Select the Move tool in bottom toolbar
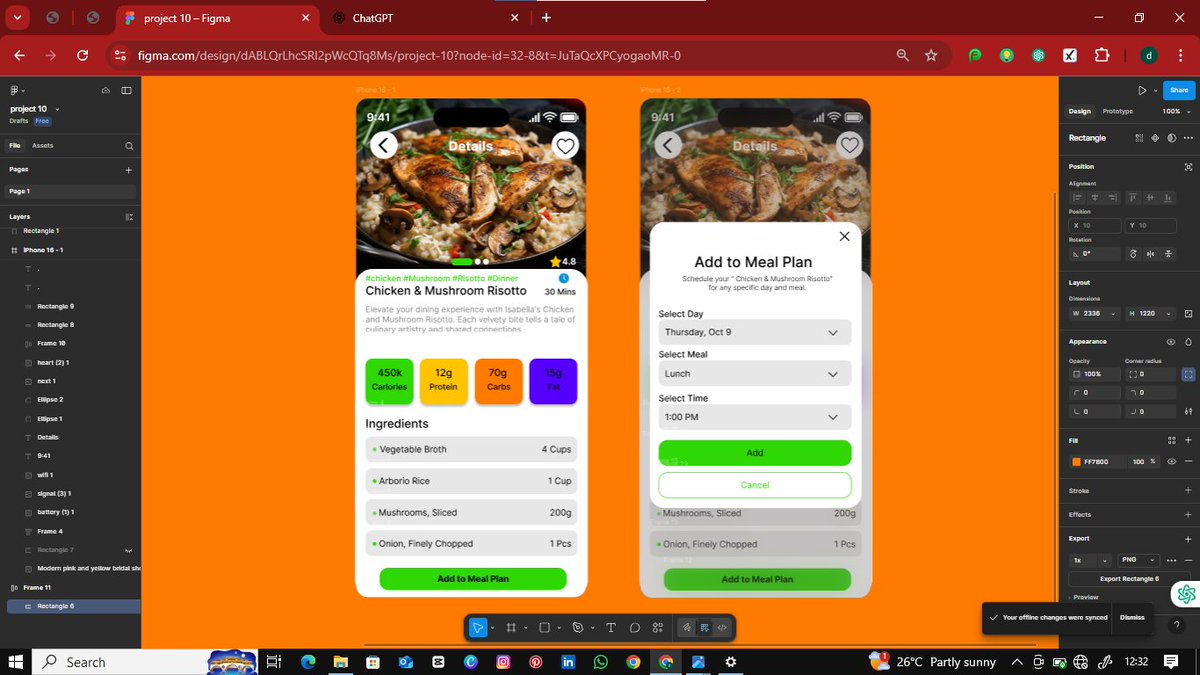Screen dimensions: 1200x675 coord(478,628)
